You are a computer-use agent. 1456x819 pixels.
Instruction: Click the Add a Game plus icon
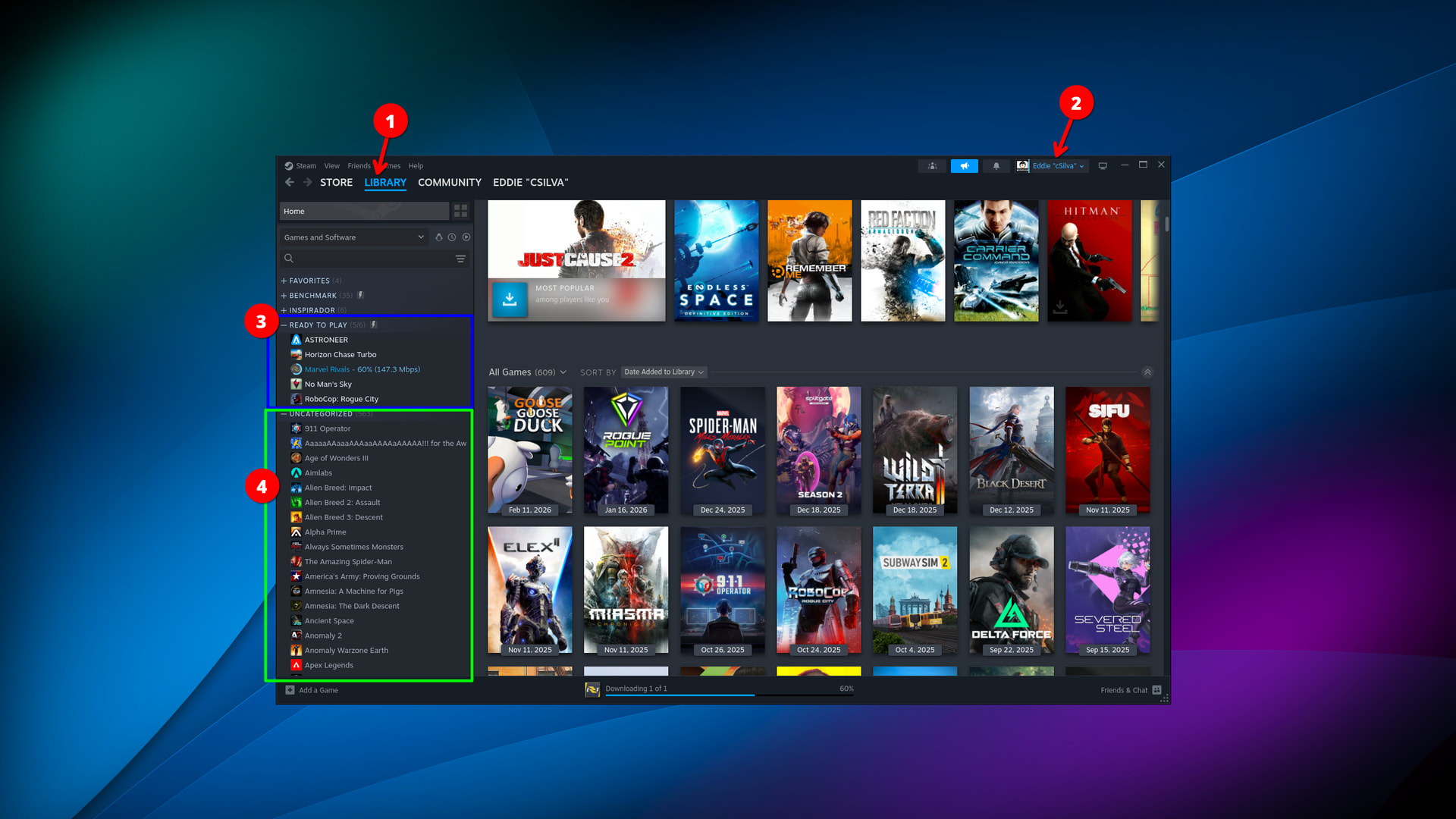coord(290,690)
